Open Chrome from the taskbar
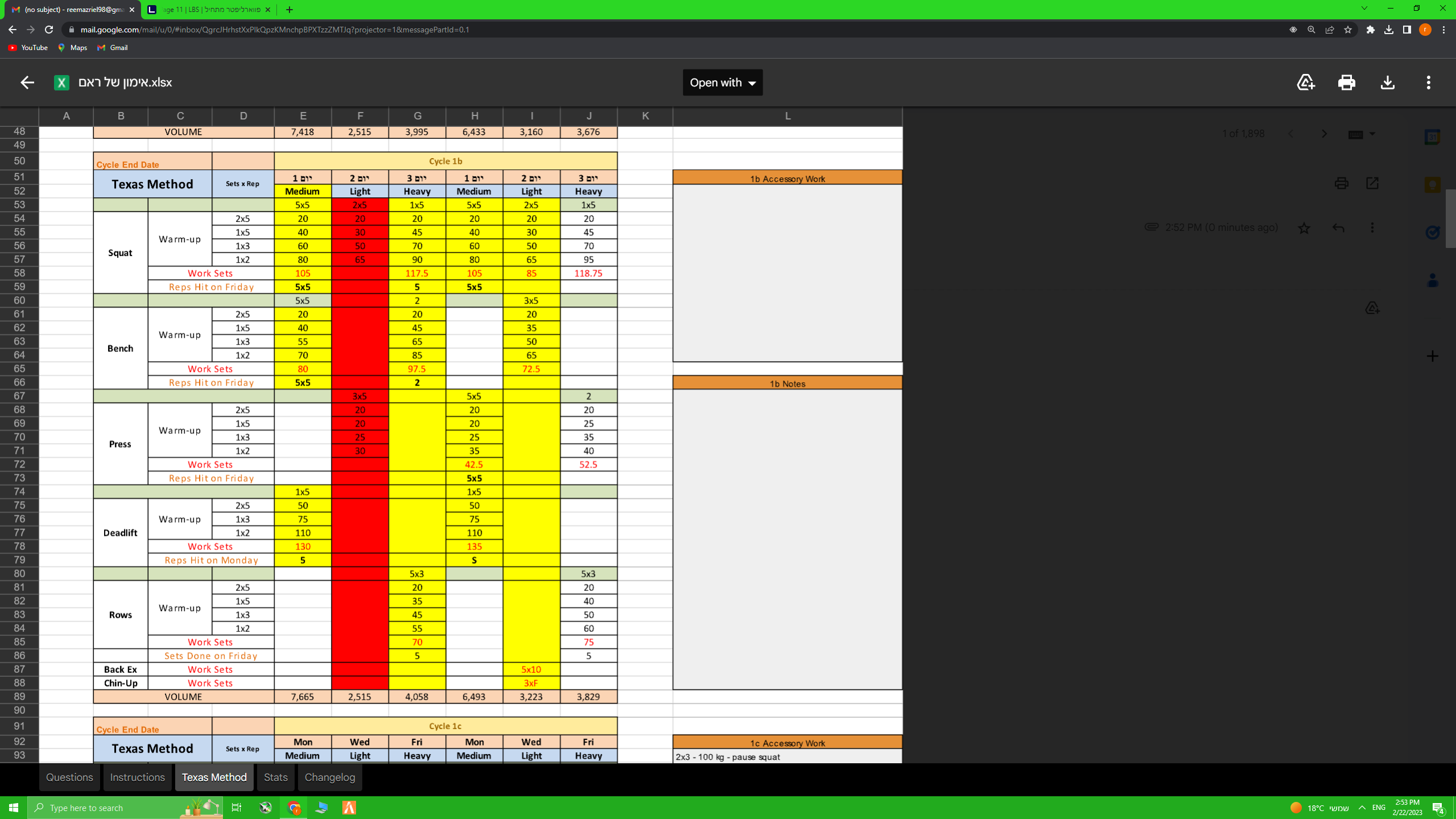 (x=293, y=808)
